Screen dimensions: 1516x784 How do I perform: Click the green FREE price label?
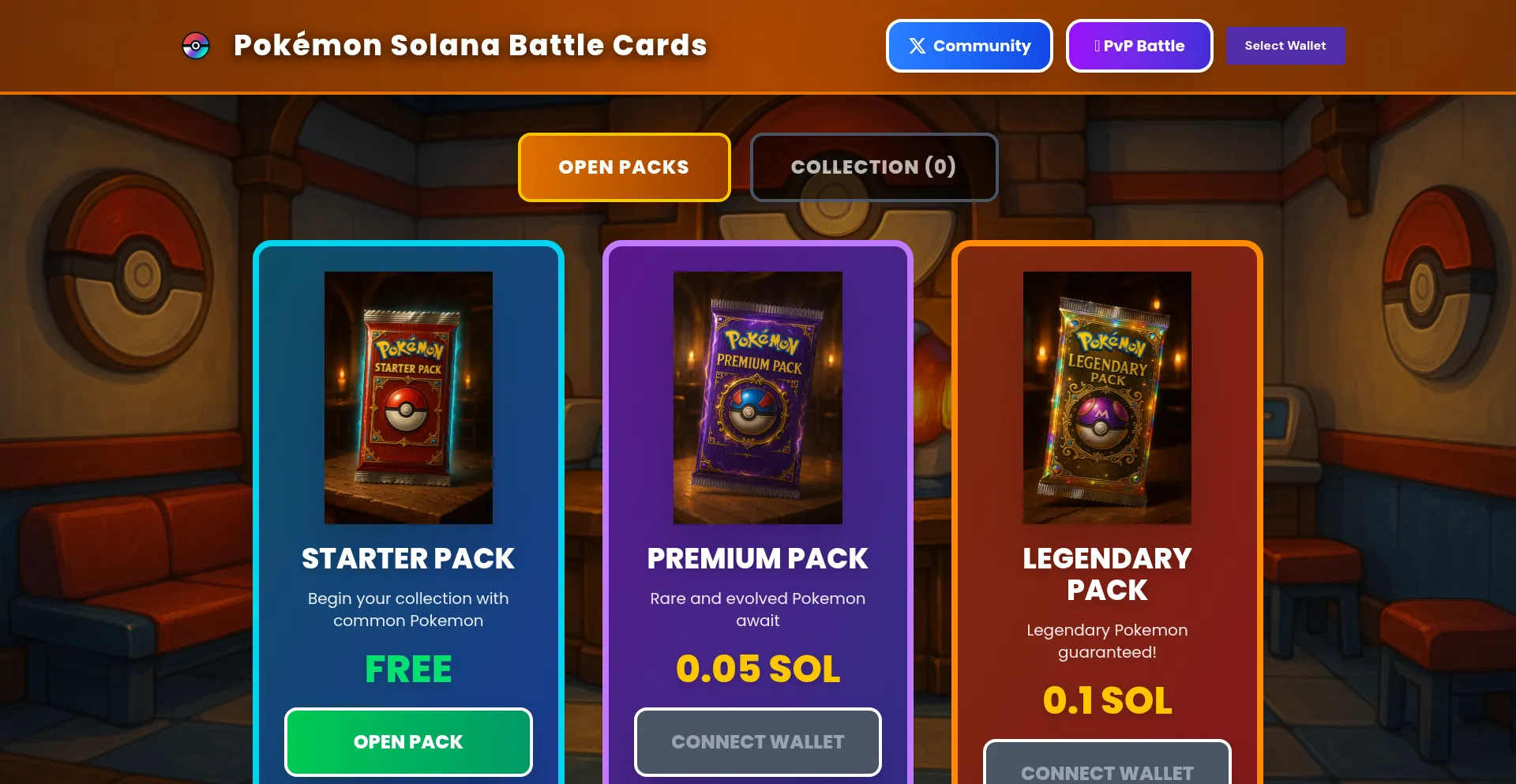(408, 670)
